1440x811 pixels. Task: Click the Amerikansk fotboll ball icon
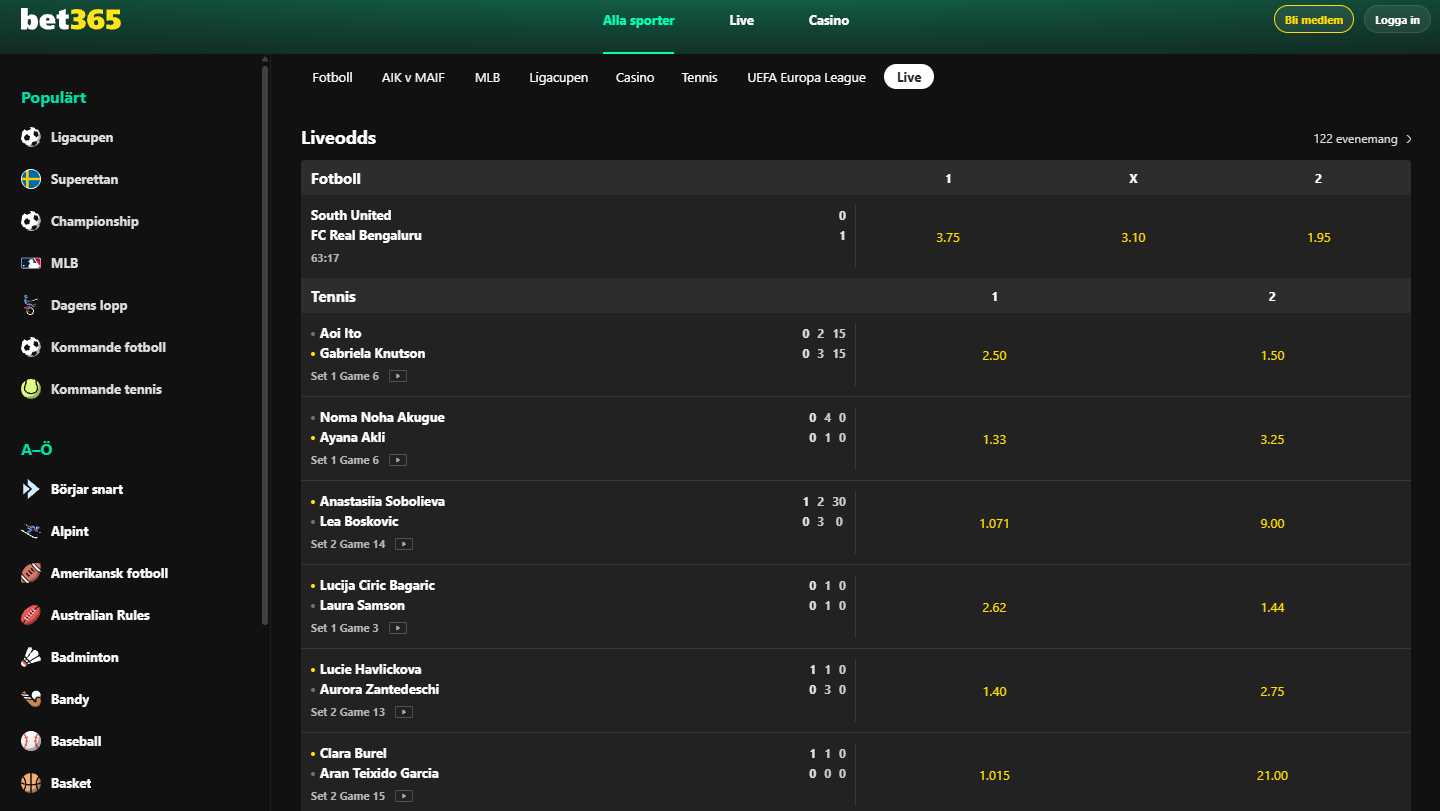coord(31,573)
